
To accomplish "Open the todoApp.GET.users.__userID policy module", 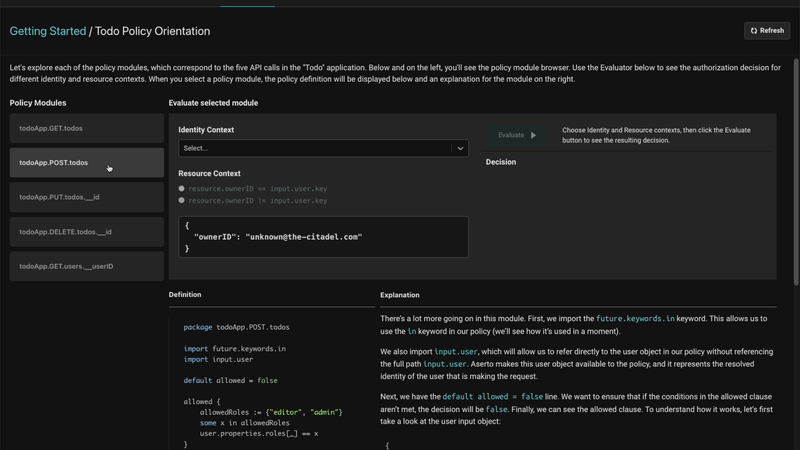I will (x=87, y=266).
